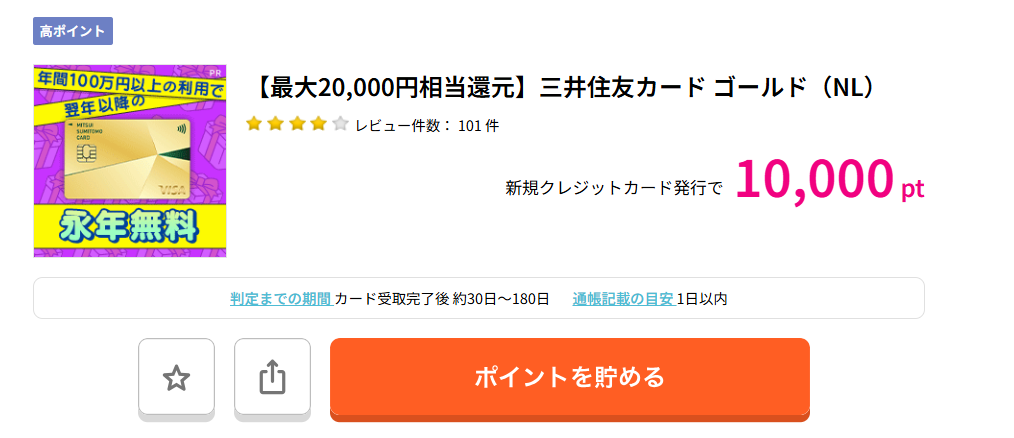Click the contactless payment symbol on card
Image resolution: width=1014 pixels, height=438 pixels.
(180, 129)
